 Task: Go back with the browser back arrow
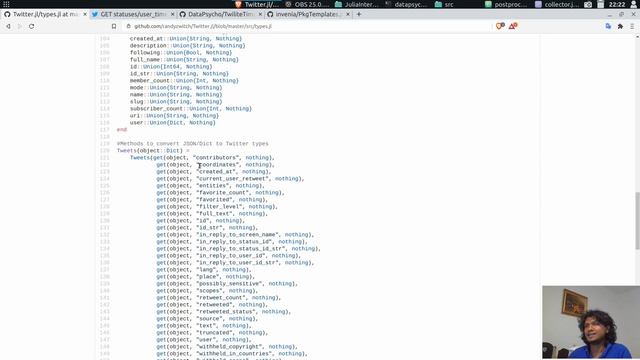tap(8, 26)
